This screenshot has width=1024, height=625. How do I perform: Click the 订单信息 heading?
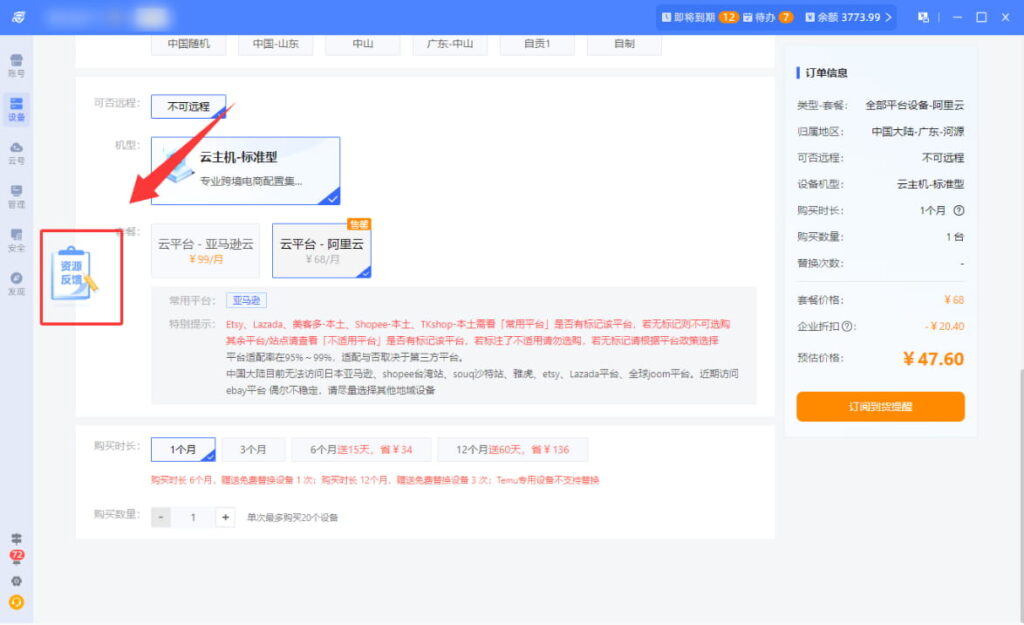tap(826, 72)
